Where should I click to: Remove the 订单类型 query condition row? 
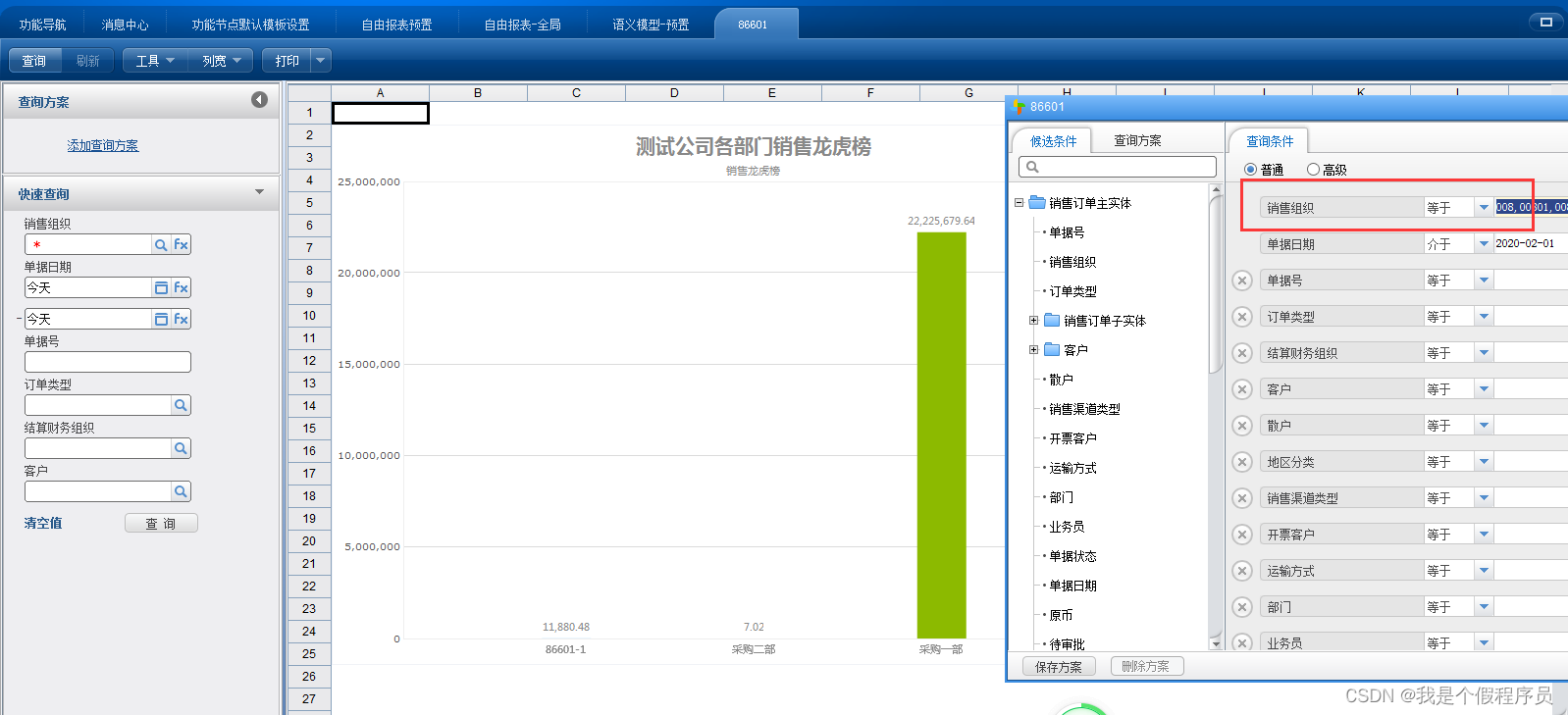pyautogui.click(x=1242, y=317)
